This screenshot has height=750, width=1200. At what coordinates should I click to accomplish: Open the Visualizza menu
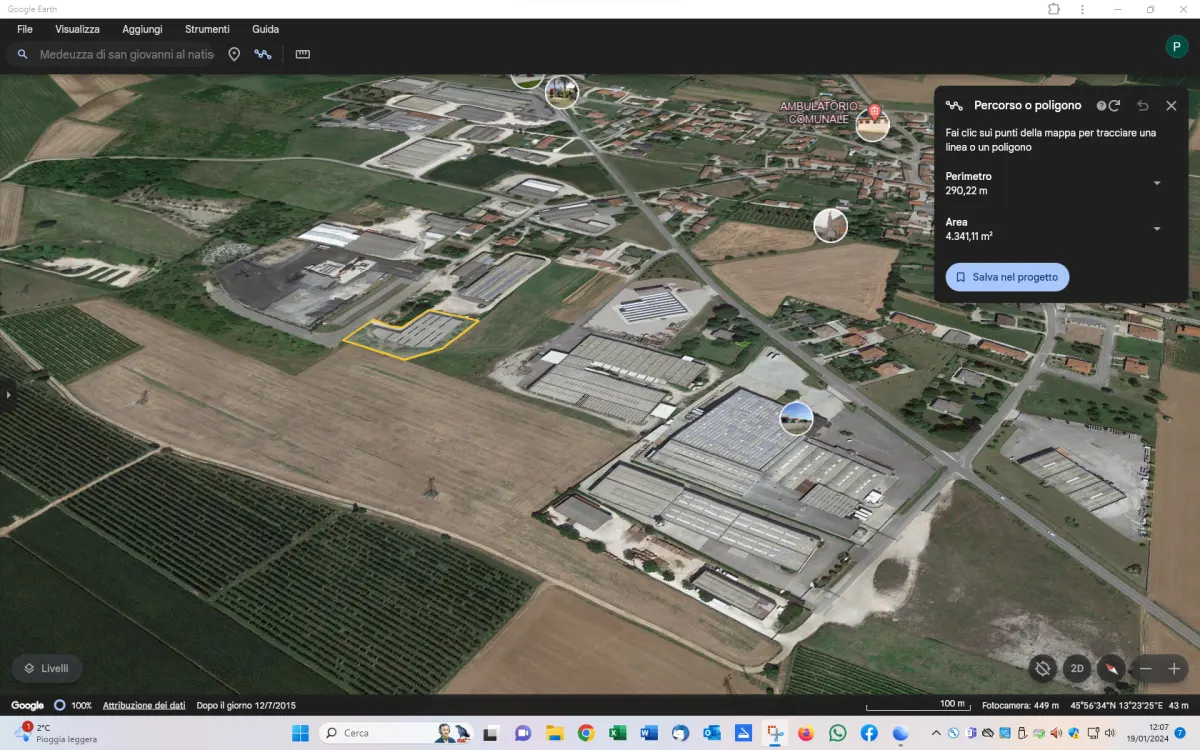point(77,29)
